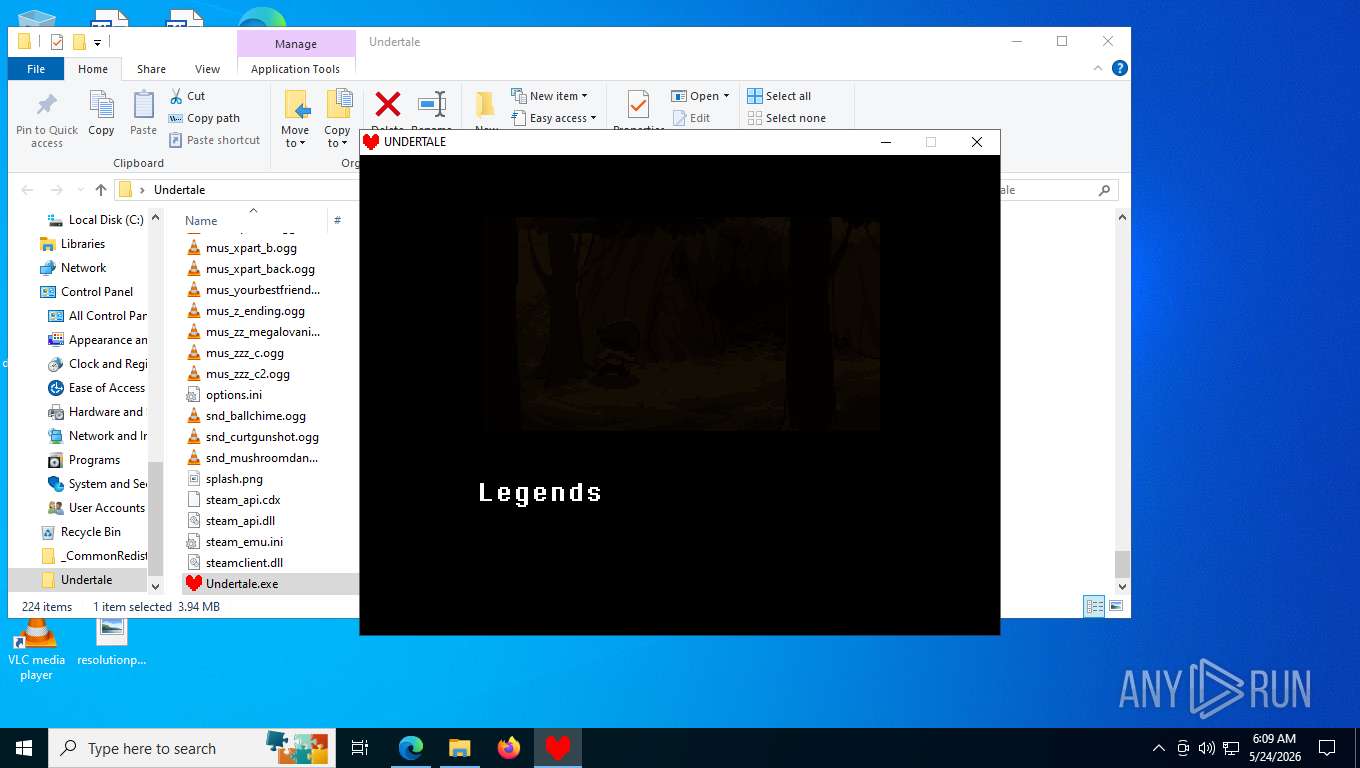Select file steam_api.dll

(240, 521)
